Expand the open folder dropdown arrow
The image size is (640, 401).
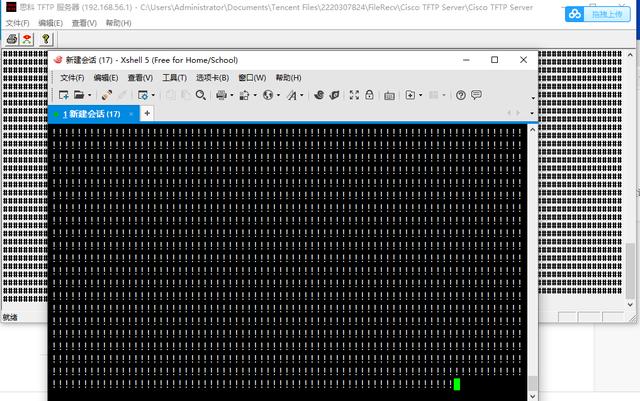coord(89,96)
